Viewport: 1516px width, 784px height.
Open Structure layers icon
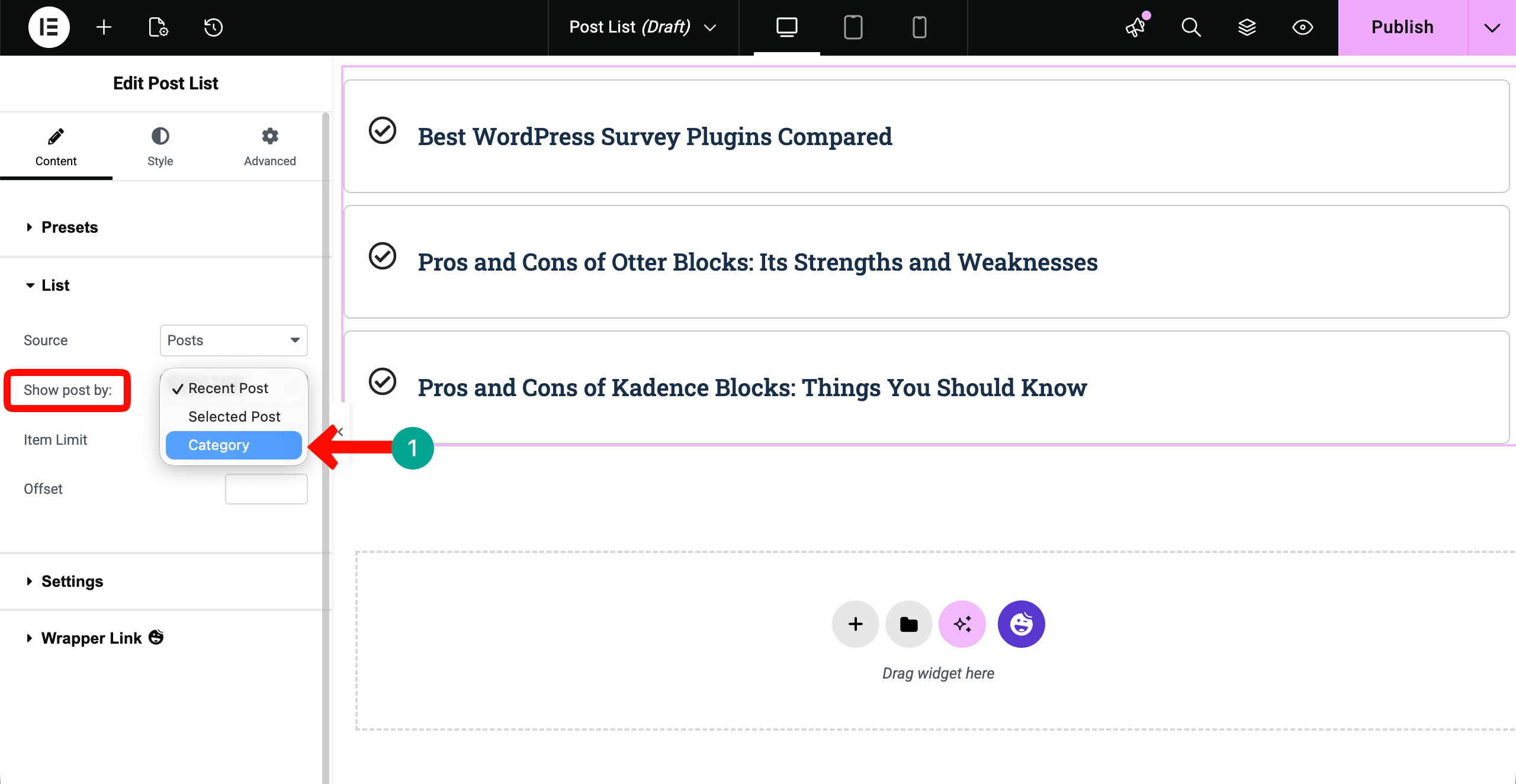(1247, 27)
